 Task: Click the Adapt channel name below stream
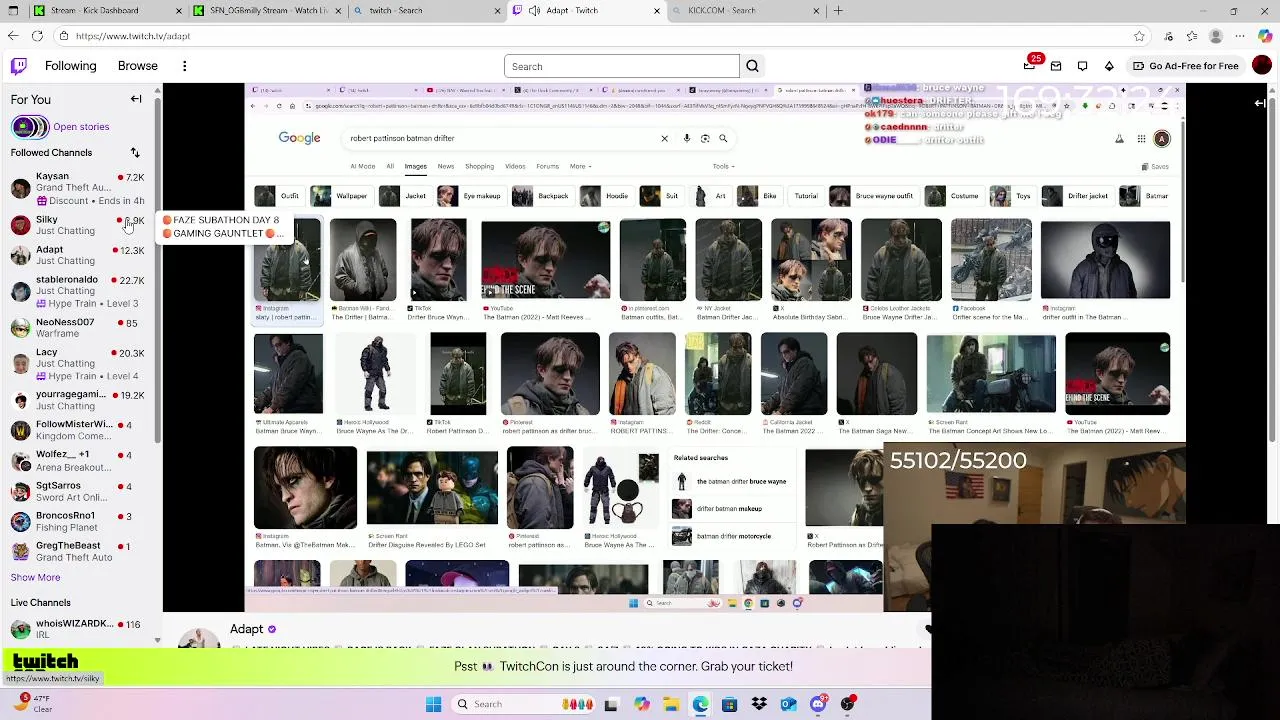(246, 629)
